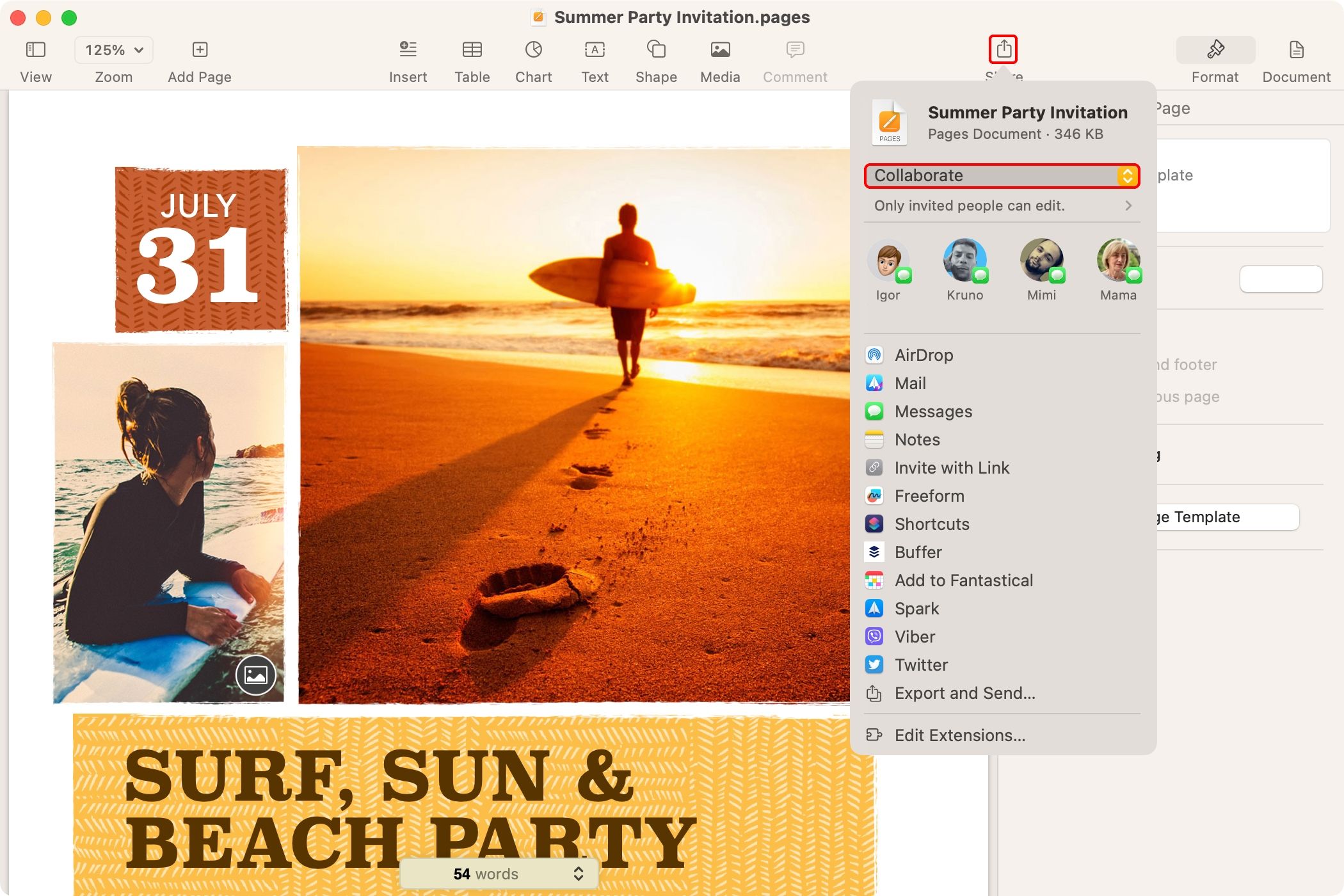Click the Add Page icon

pos(199,48)
